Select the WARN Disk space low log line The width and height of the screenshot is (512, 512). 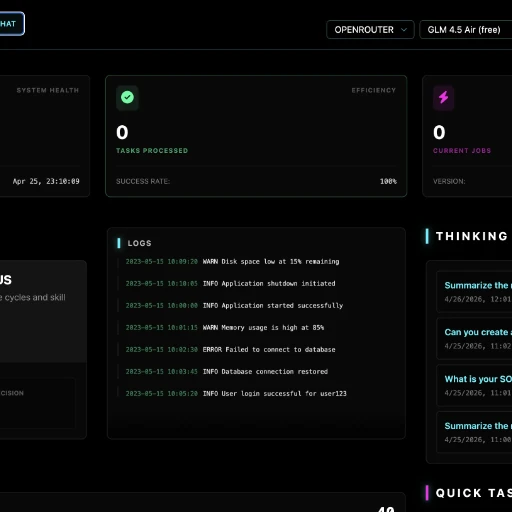click(x=232, y=261)
